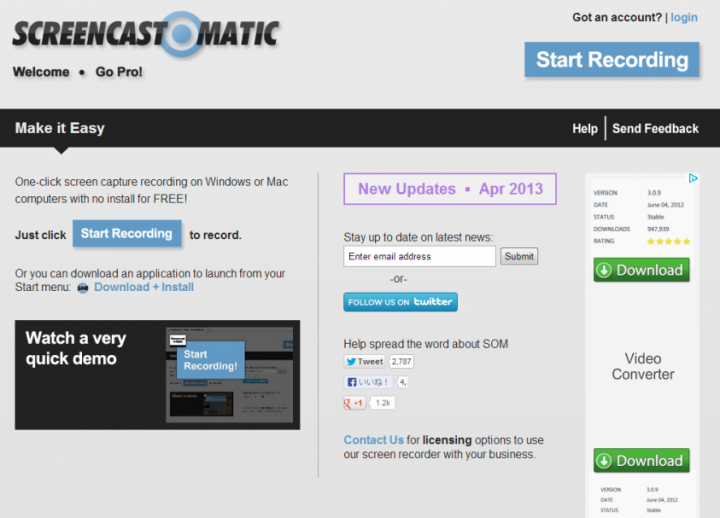Image resolution: width=720 pixels, height=518 pixels.
Task: Click the lower green Download ad button
Action: point(641,461)
